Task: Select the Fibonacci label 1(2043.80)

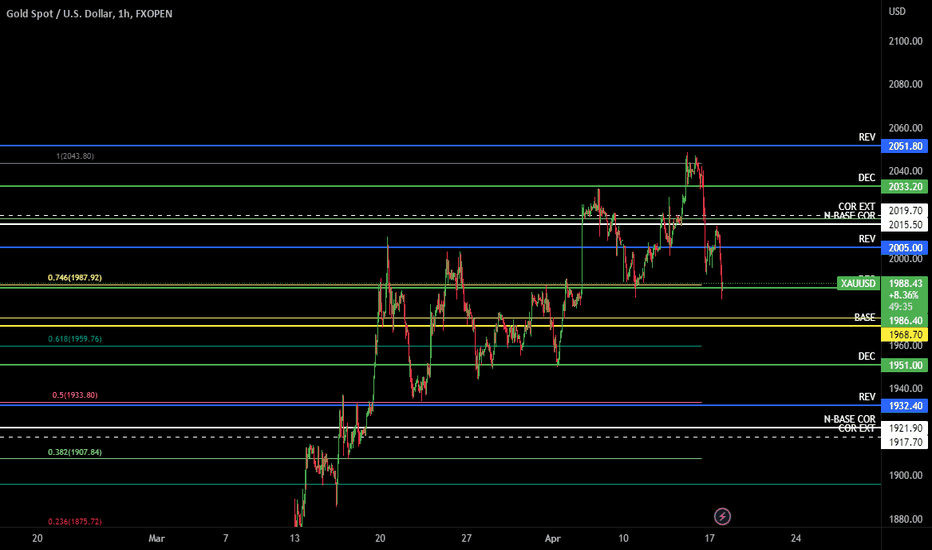Action: coord(75,156)
